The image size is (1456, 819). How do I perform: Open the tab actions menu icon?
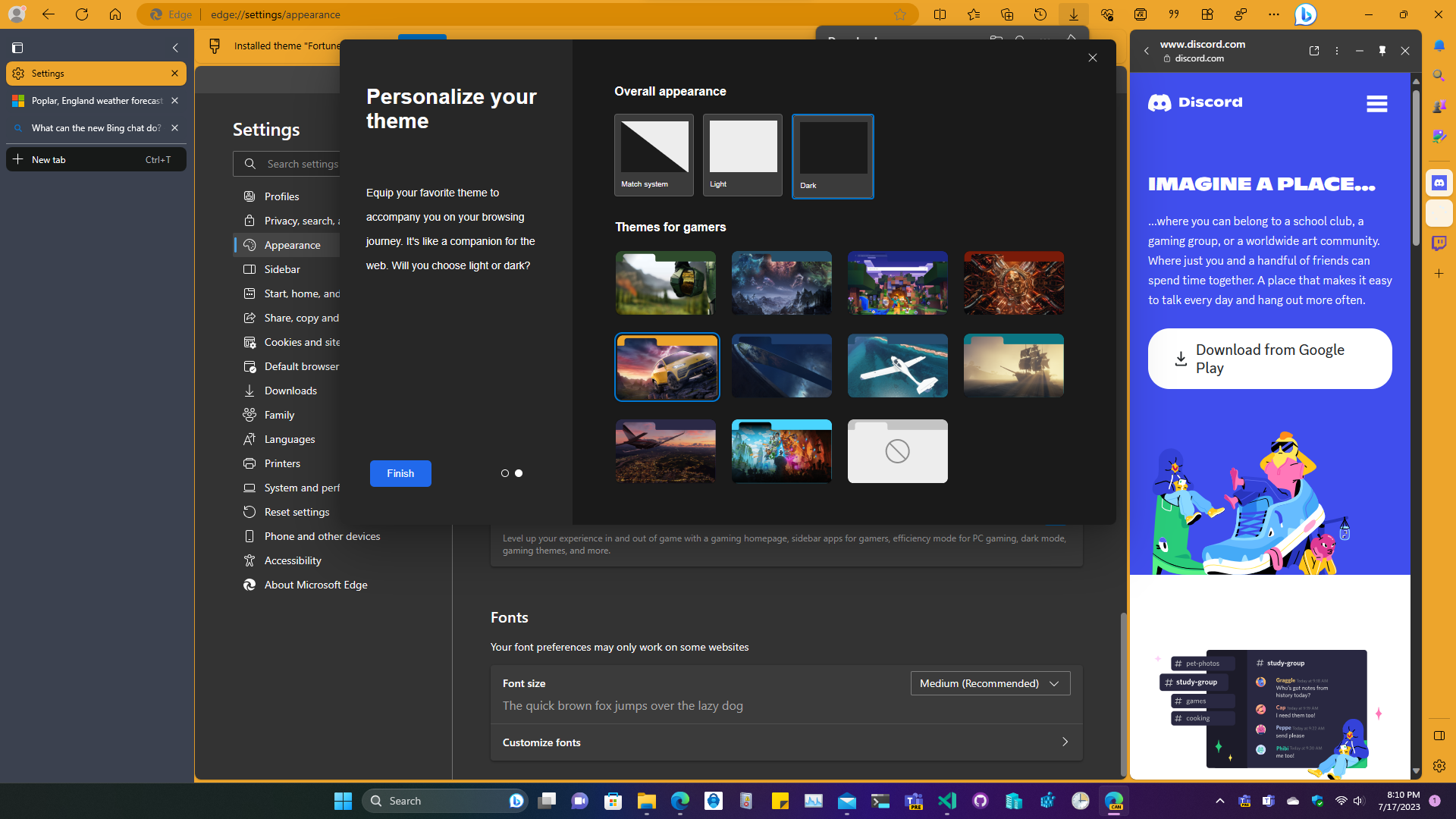pyautogui.click(x=17, y=48)
